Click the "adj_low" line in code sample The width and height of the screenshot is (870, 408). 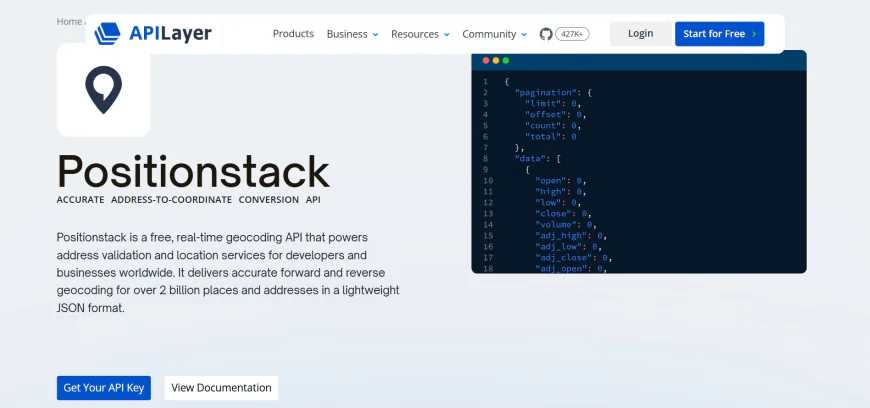tap(568, 246)
